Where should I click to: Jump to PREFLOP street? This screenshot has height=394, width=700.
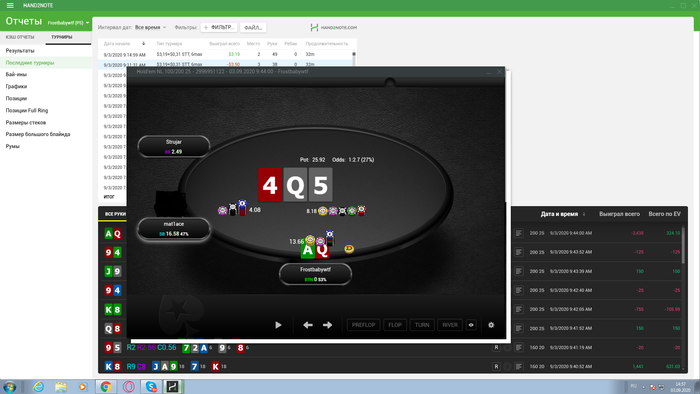[363, 325]
